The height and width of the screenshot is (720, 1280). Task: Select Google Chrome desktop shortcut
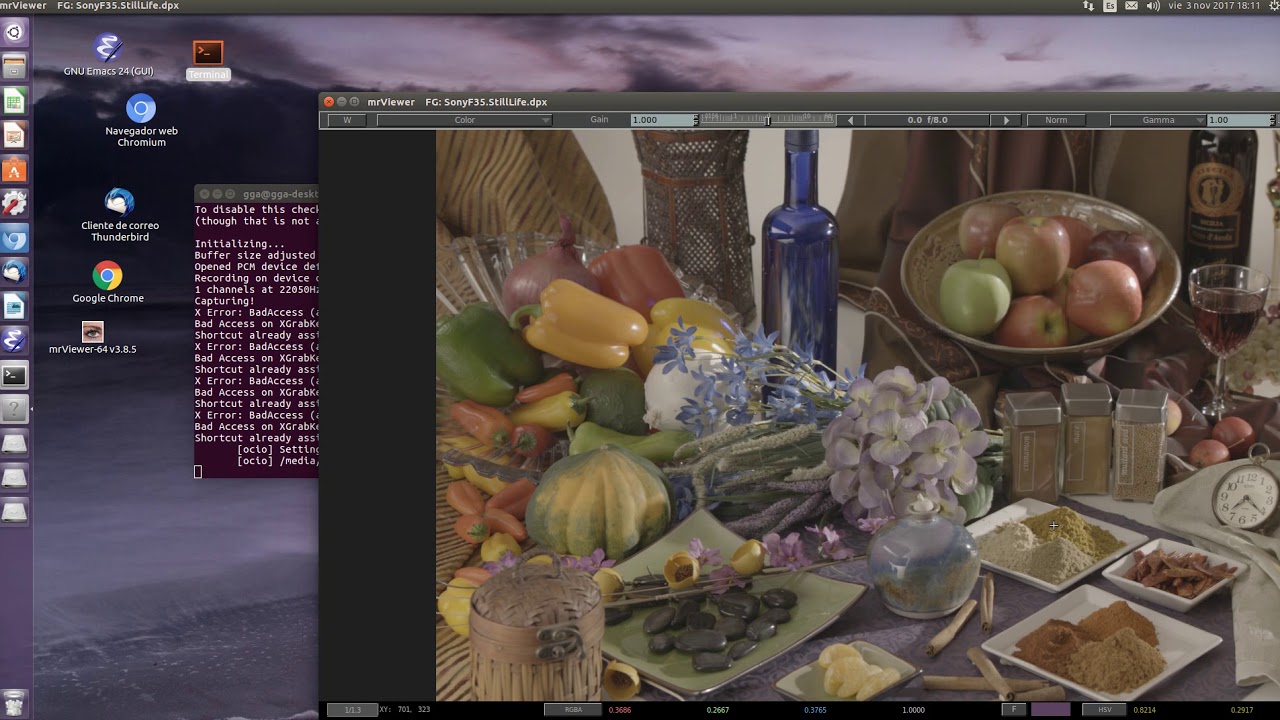point(108,282)
